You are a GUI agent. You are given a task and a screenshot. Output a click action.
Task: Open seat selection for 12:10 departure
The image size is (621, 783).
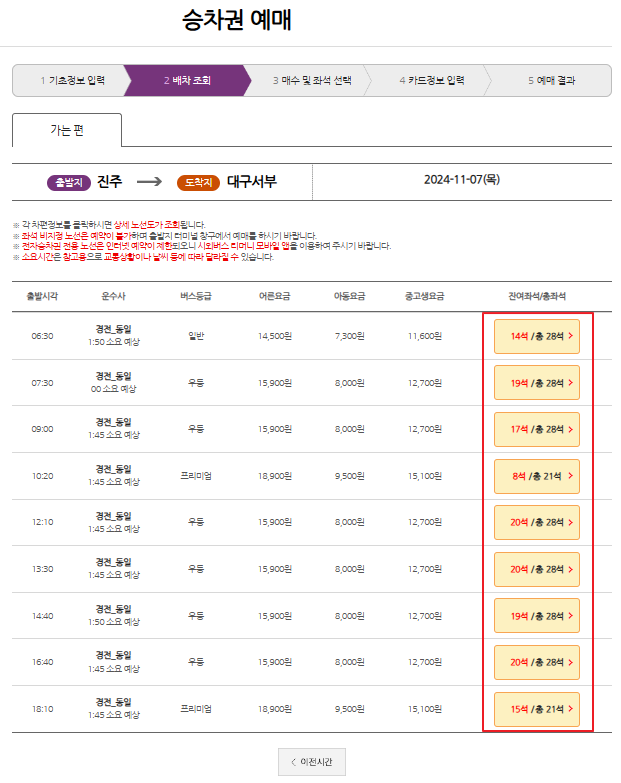click(537, 522)
